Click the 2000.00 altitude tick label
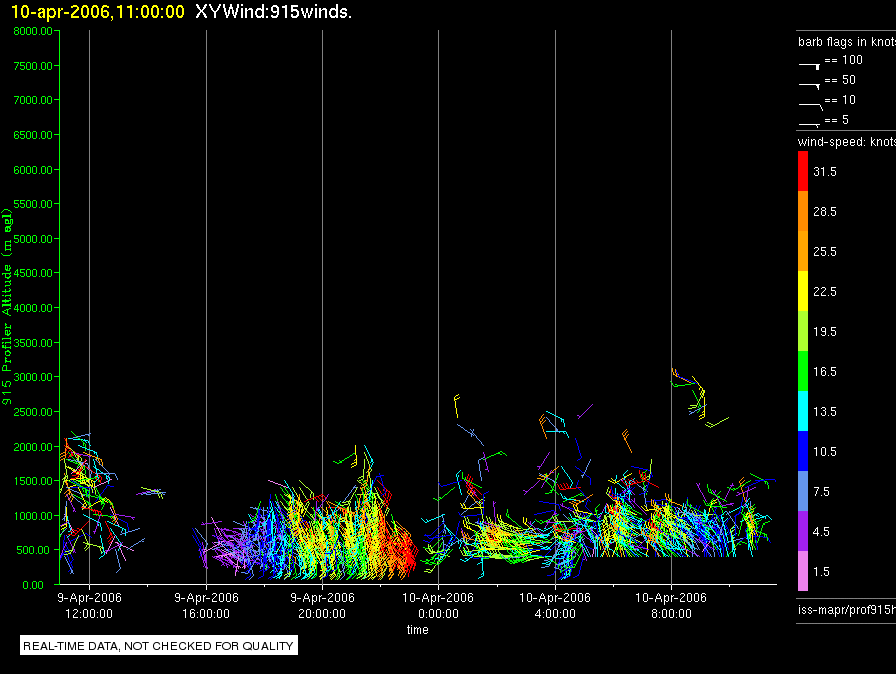This screenshot has width=896, height=674. (x=33, y=447)
